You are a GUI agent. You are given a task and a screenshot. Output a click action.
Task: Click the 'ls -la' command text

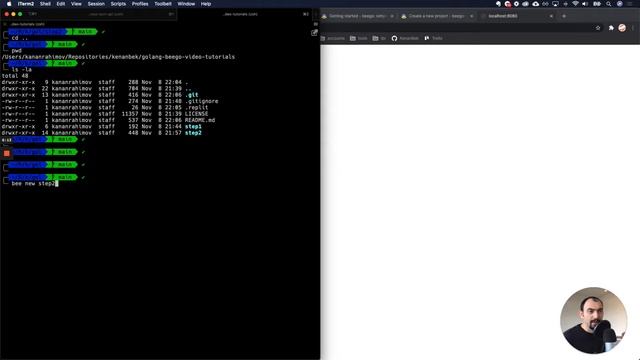click(22, 69)
